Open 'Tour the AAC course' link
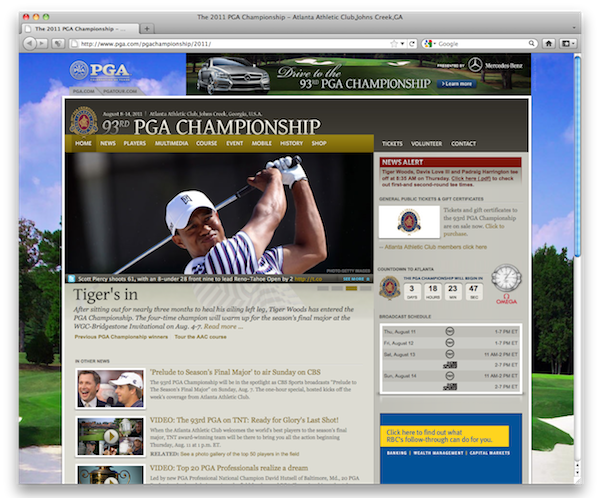The image size is (600, 498). point(201,337)
